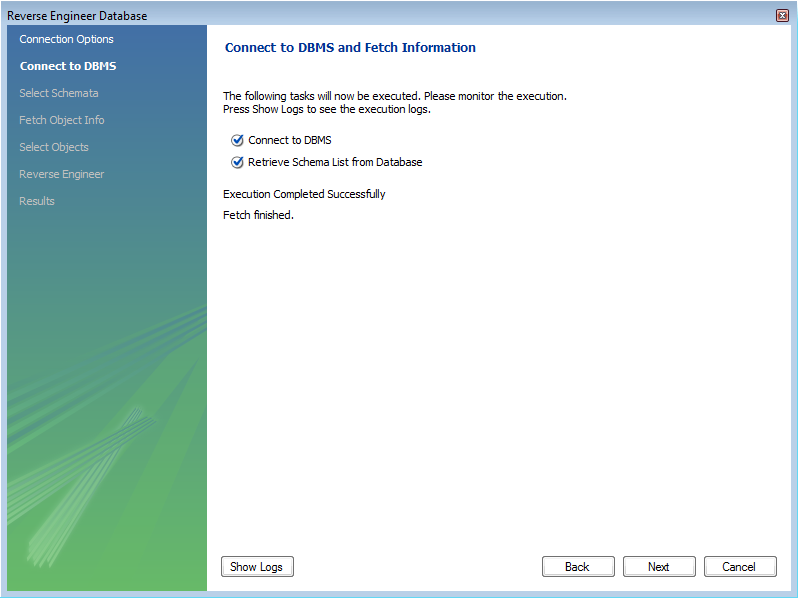Click the Connect to DBMS task checkmark icon
This screenshot has height=598, width=798.
237,140
